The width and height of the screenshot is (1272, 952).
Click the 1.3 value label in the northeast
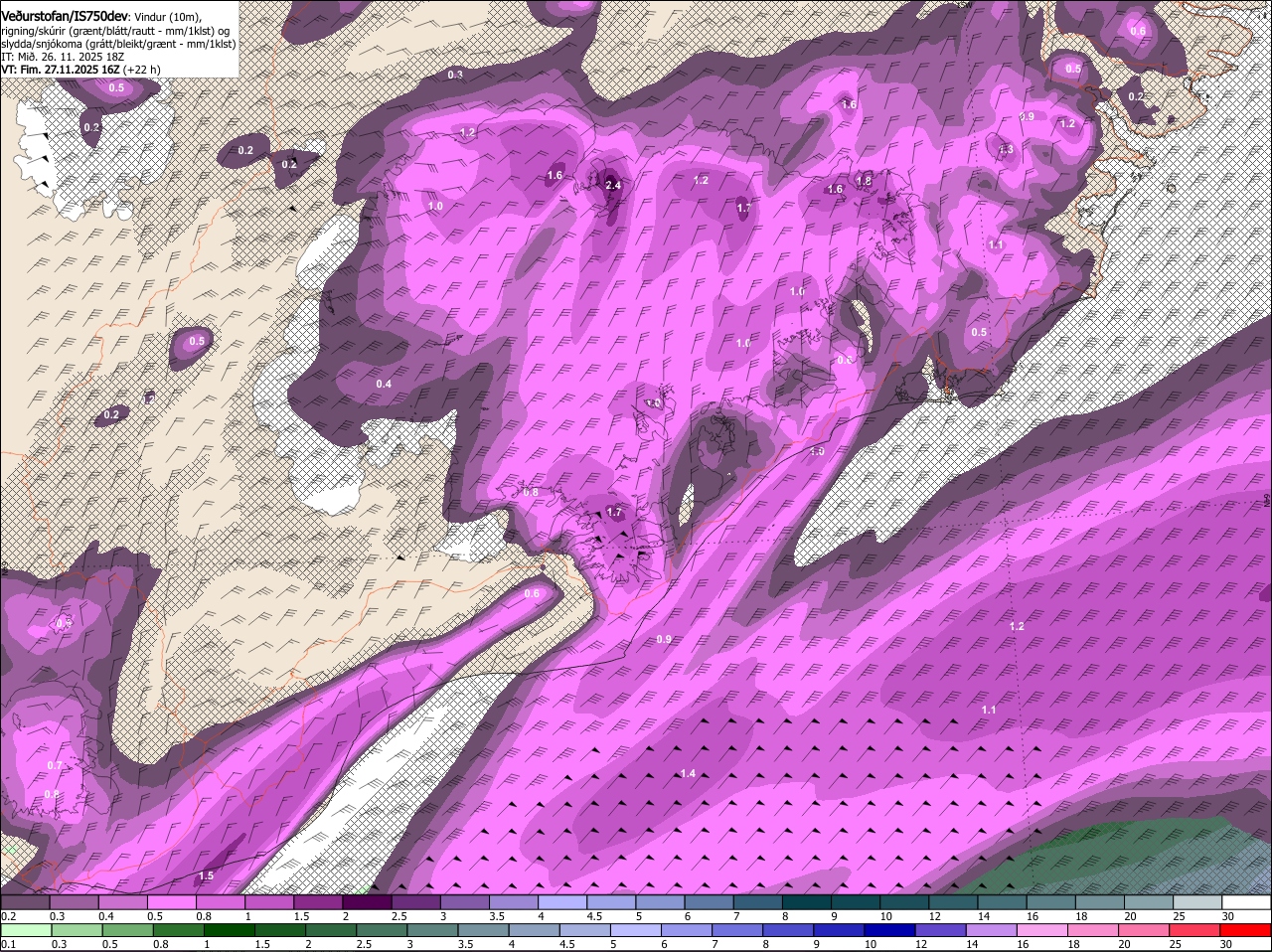point(1006,150)
